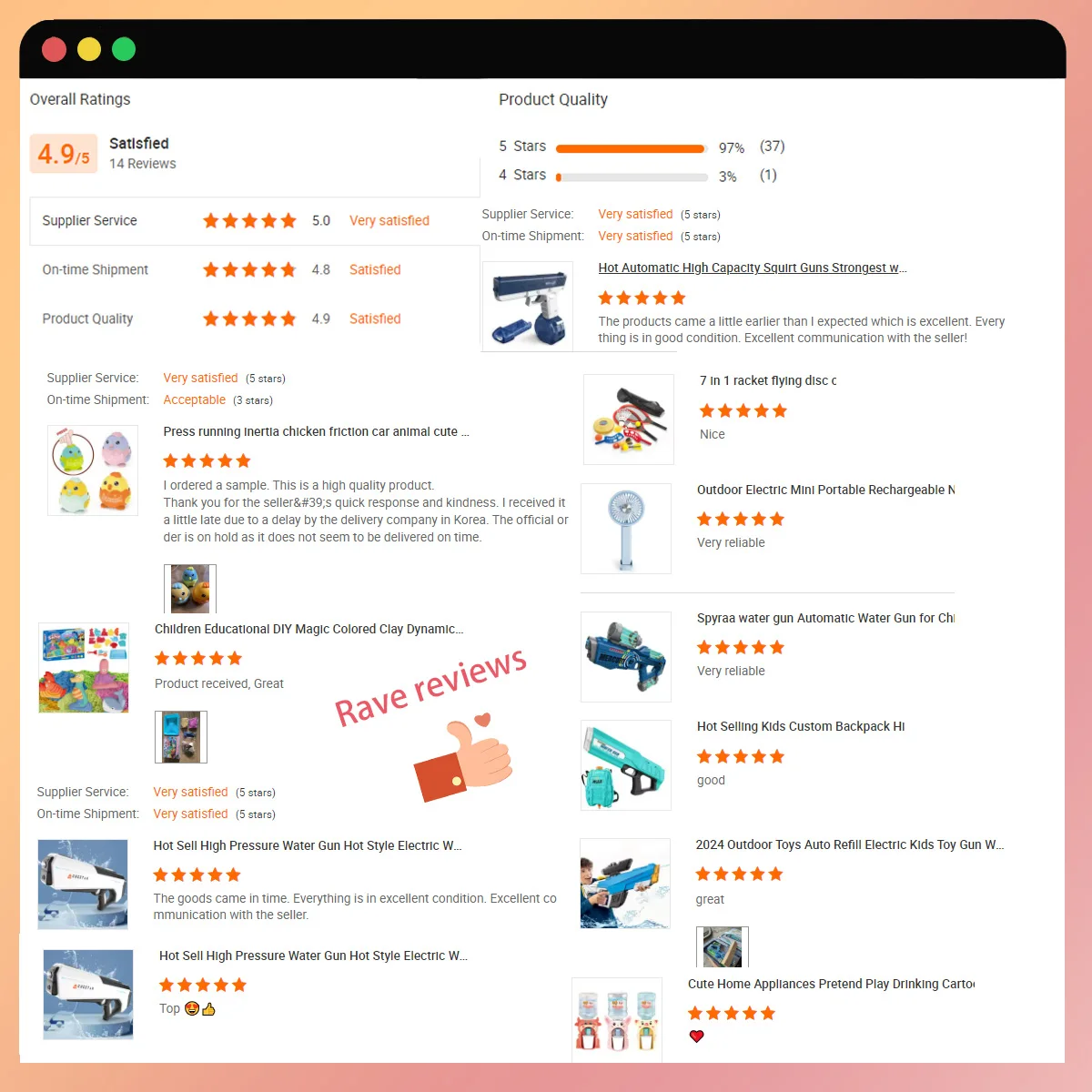Click the yellow window dot
1092x1092 pixels.
click(x=89, y=49)
